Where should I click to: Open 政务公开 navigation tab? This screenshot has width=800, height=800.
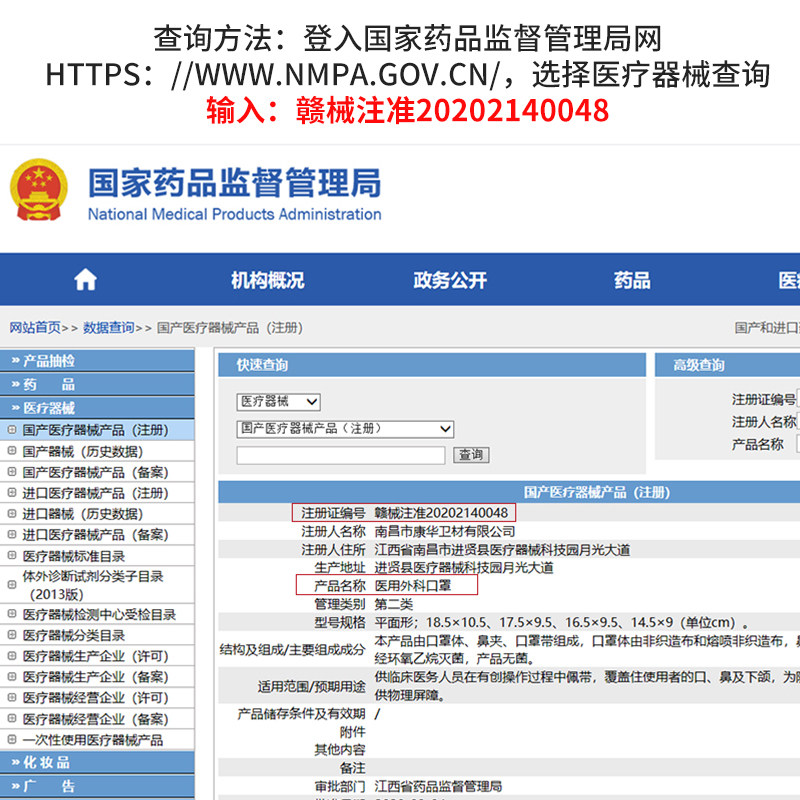coord(449,280)
